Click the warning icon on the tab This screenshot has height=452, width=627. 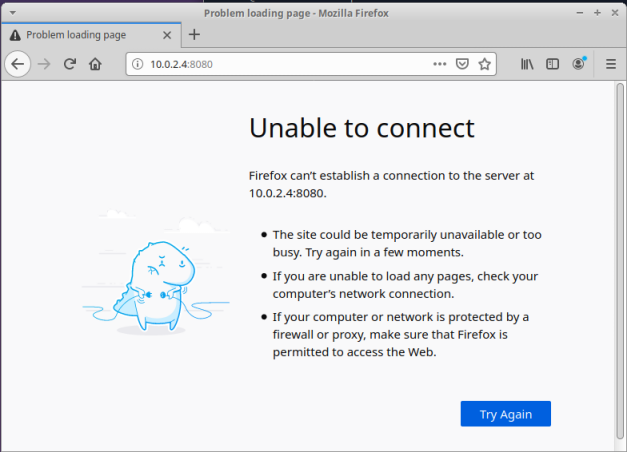click(15, 35)
